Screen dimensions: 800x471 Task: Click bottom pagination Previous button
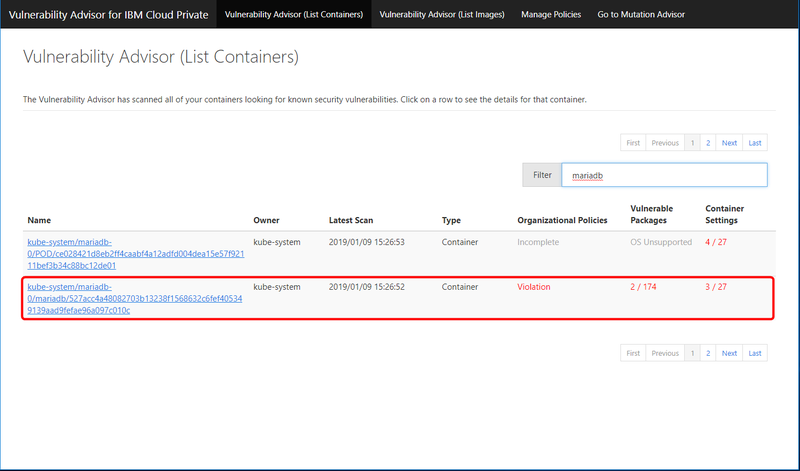coord(665,353)
